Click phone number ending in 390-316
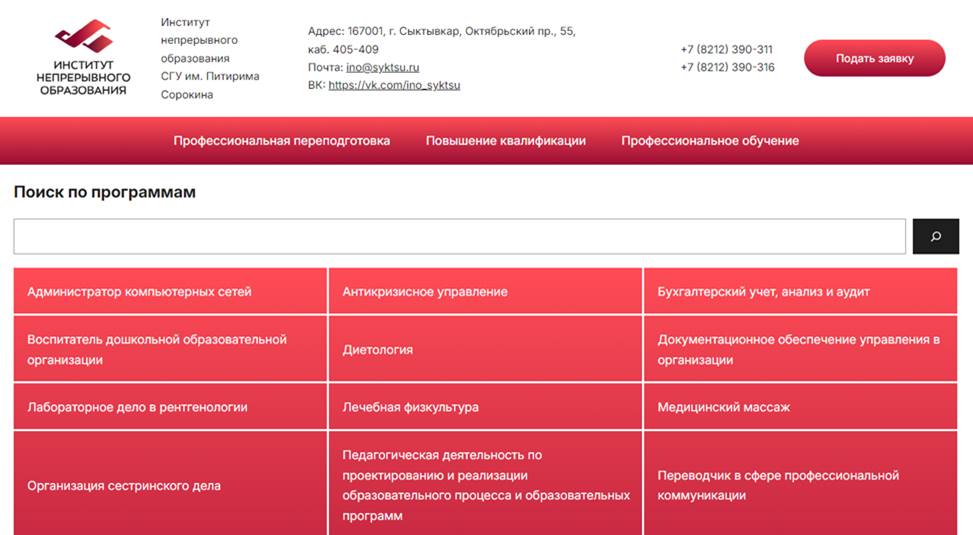Viewport: 973px width, 535px height. pyautogui.click(x=726, y=67)
